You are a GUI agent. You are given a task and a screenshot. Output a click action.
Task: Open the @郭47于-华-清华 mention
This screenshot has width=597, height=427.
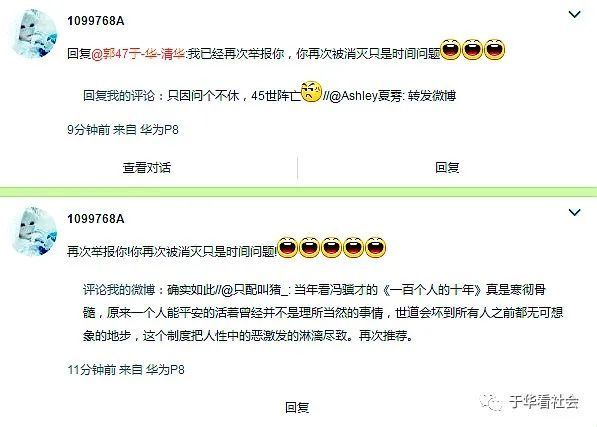(138, 54)
